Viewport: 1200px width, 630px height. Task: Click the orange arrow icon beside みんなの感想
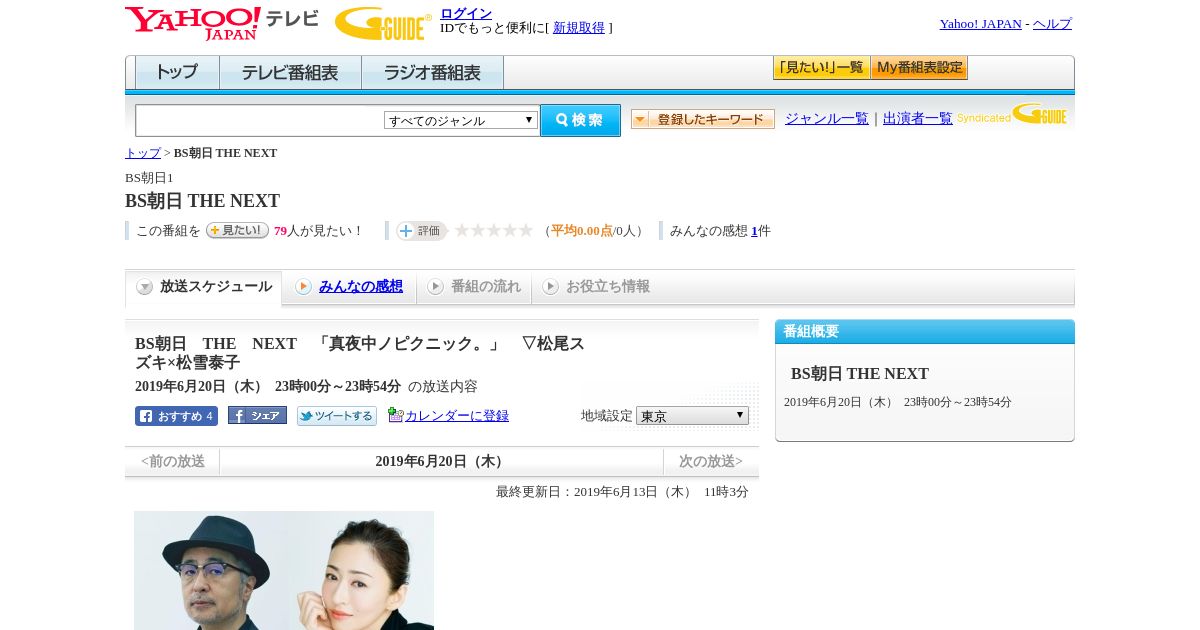(x=304, y=287)
